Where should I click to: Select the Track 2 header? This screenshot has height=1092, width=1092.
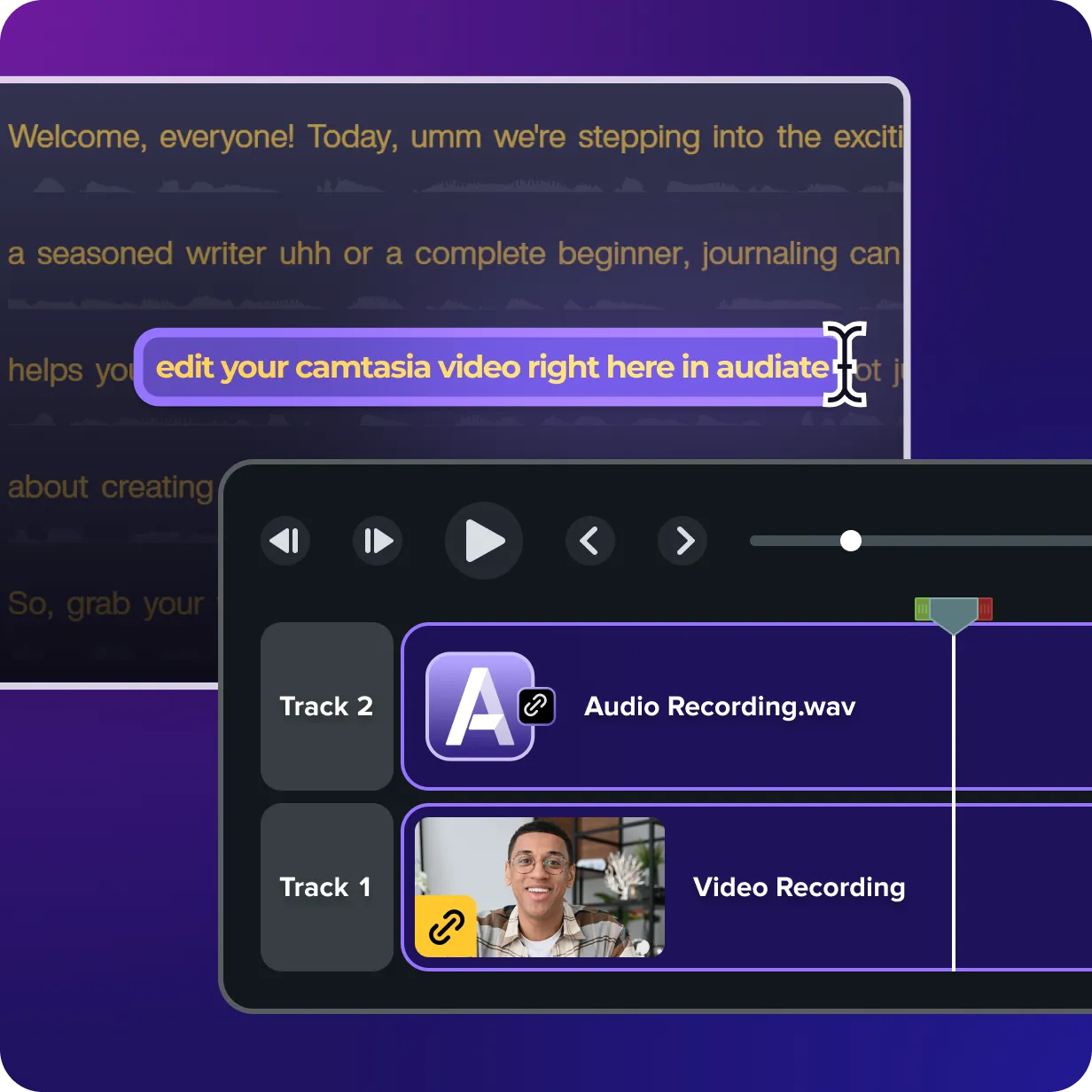tap(327, 706)
